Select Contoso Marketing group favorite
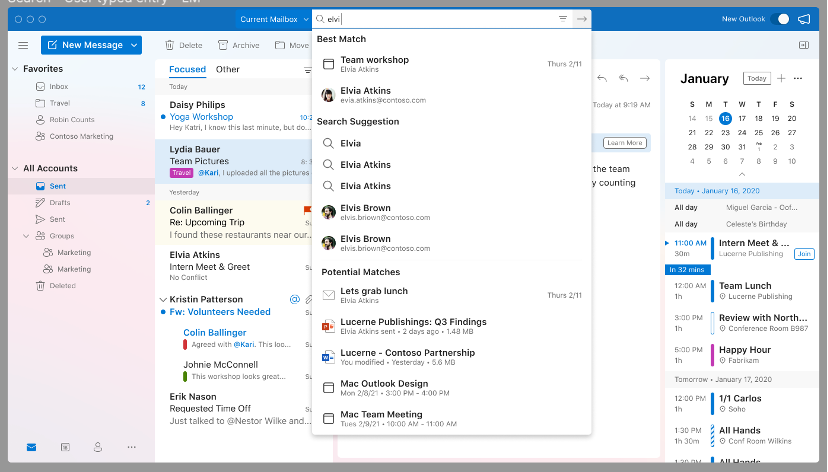828x472 pixels. (x=81, y=136)
